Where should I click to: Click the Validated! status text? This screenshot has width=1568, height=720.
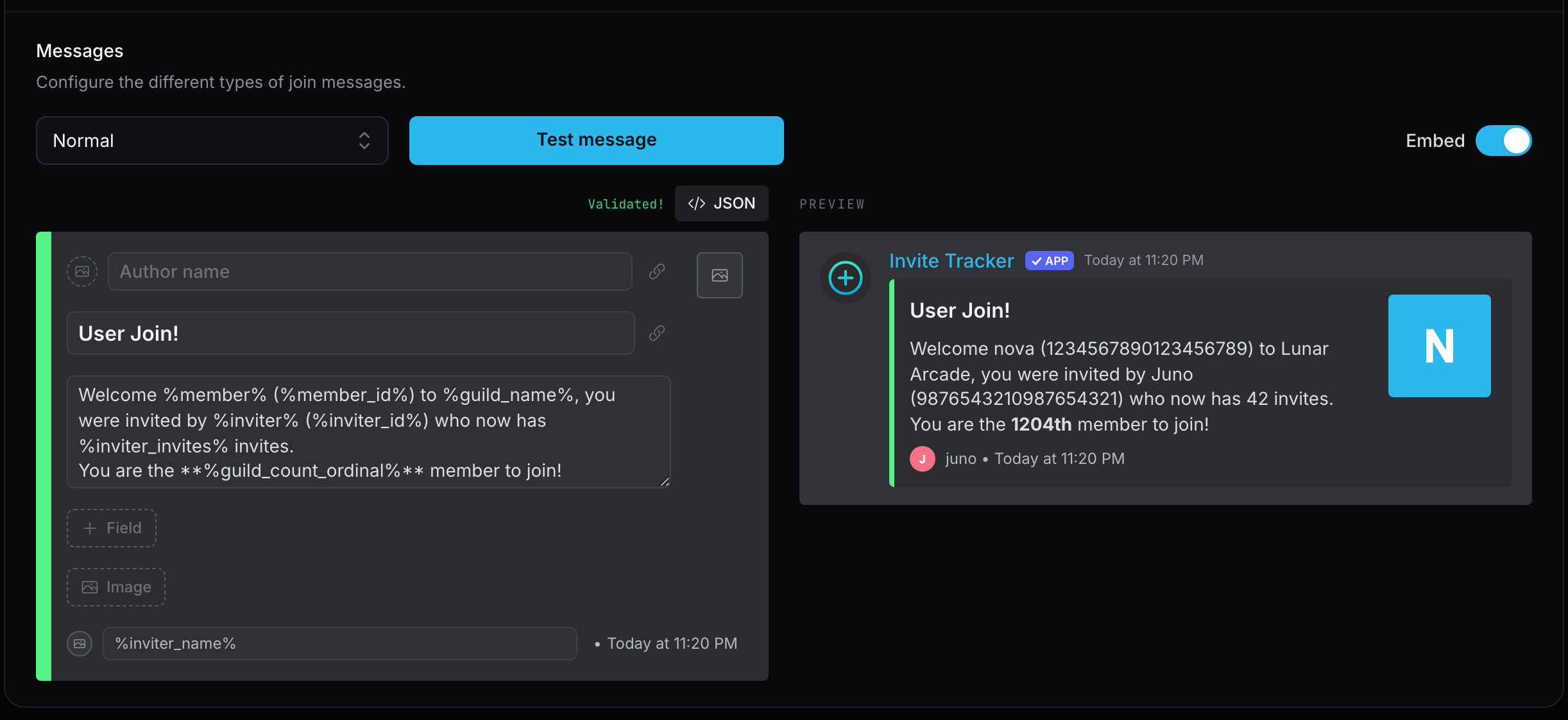coord(626,204)
